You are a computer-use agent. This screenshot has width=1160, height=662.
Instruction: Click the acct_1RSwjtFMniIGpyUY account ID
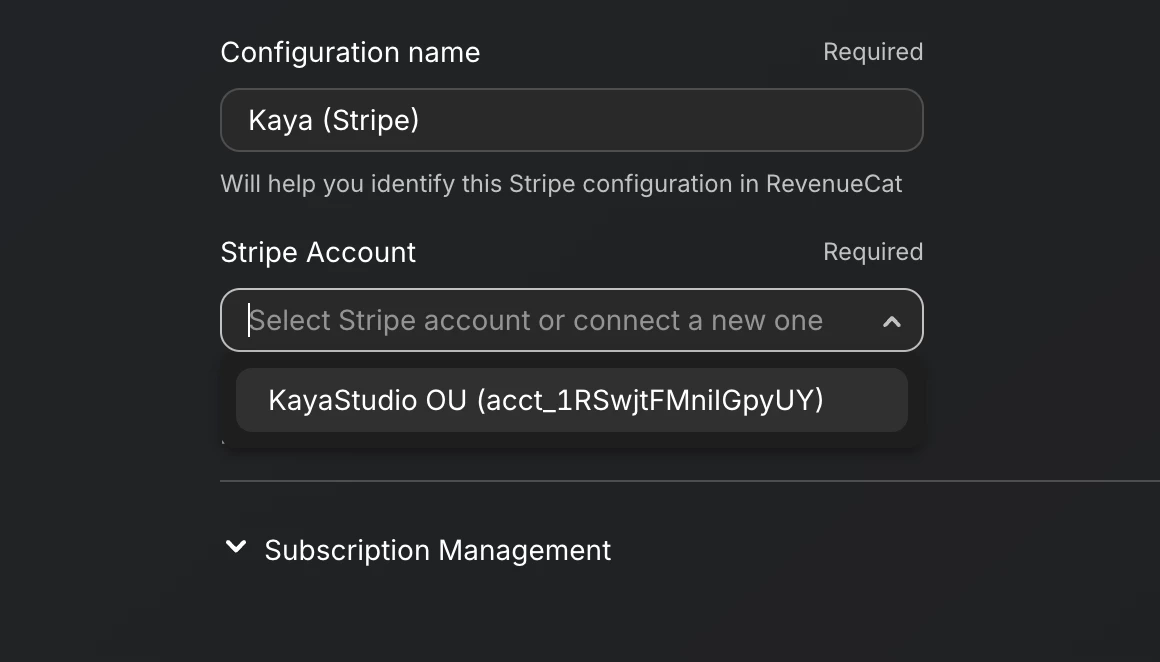pyautogui.click(x=650, y=400)
